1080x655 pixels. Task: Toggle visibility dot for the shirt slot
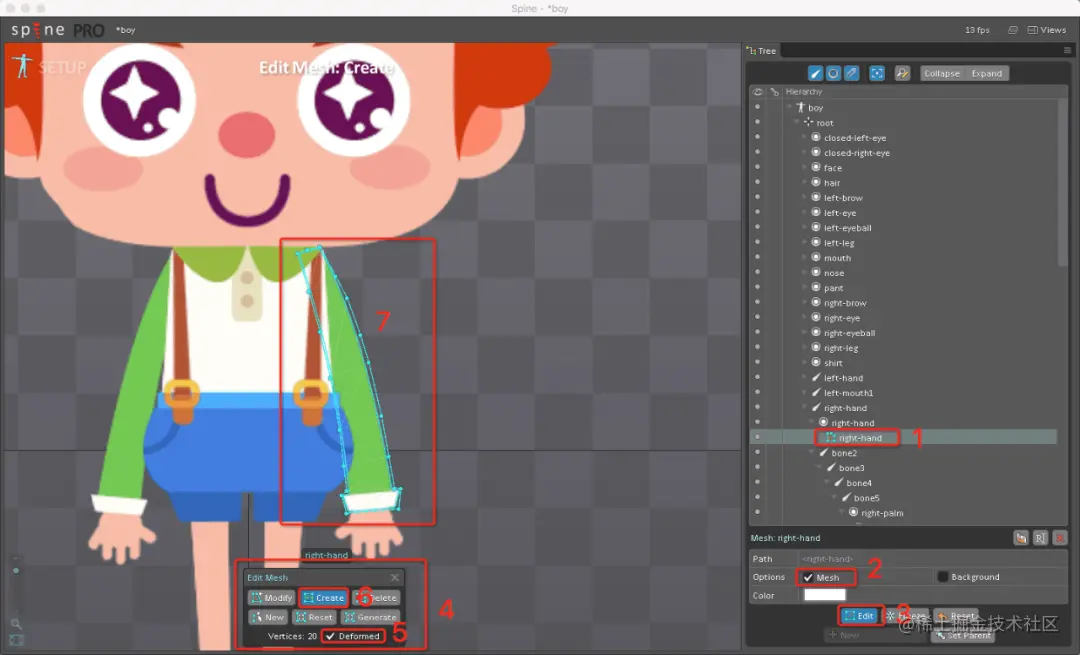(x=758, y=362)
